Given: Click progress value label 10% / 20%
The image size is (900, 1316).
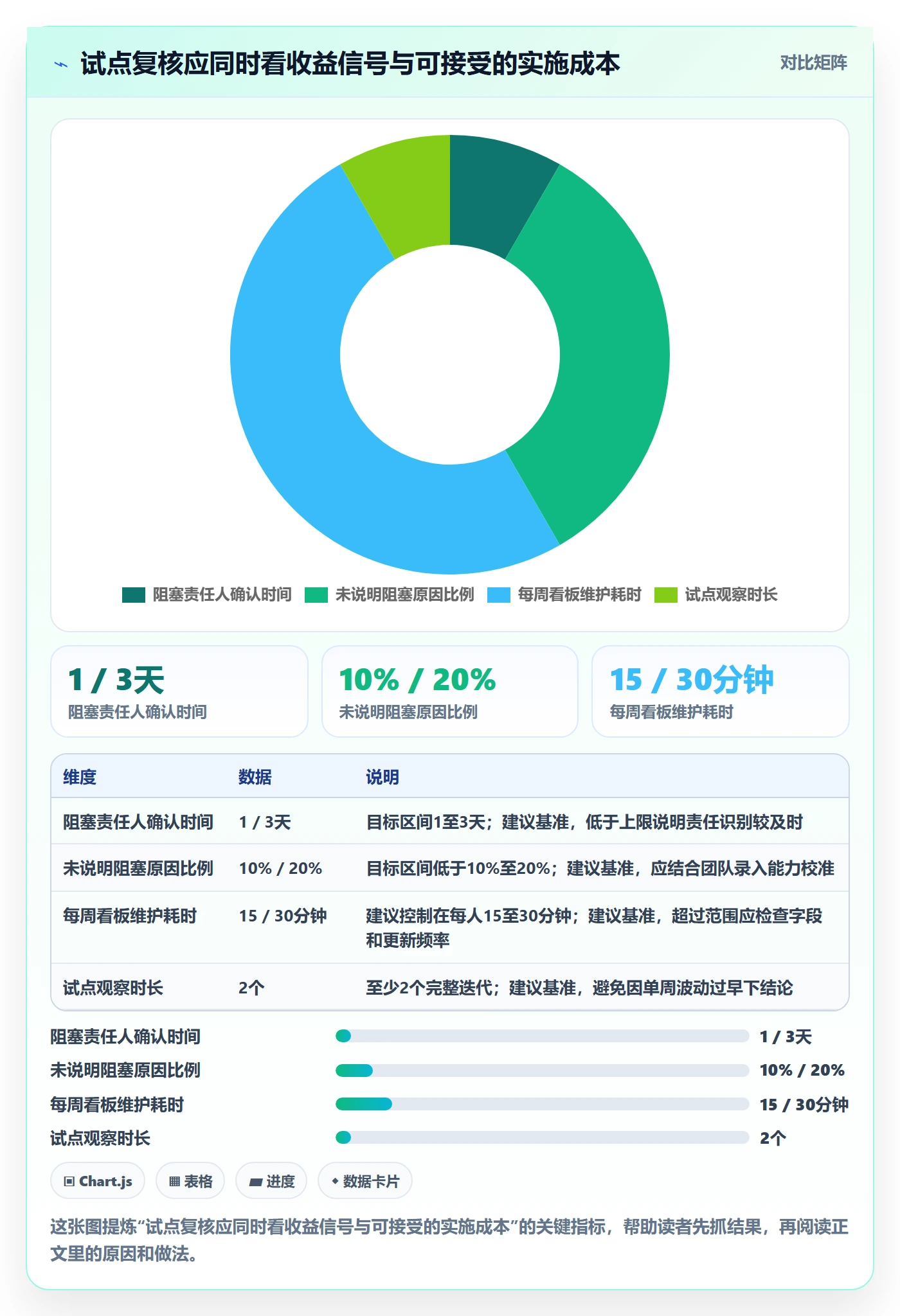Looking at the screenshot, I should point(802,1070).
